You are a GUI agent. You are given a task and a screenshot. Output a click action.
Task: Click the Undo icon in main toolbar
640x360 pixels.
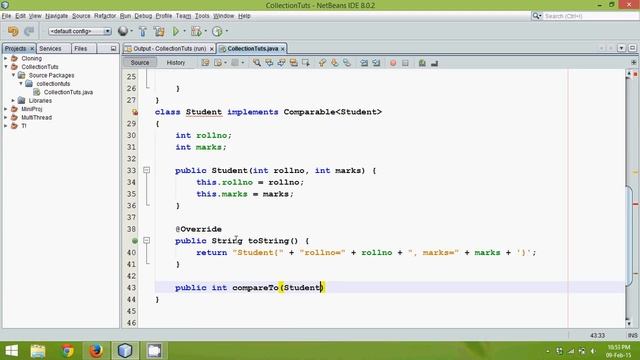13,31
